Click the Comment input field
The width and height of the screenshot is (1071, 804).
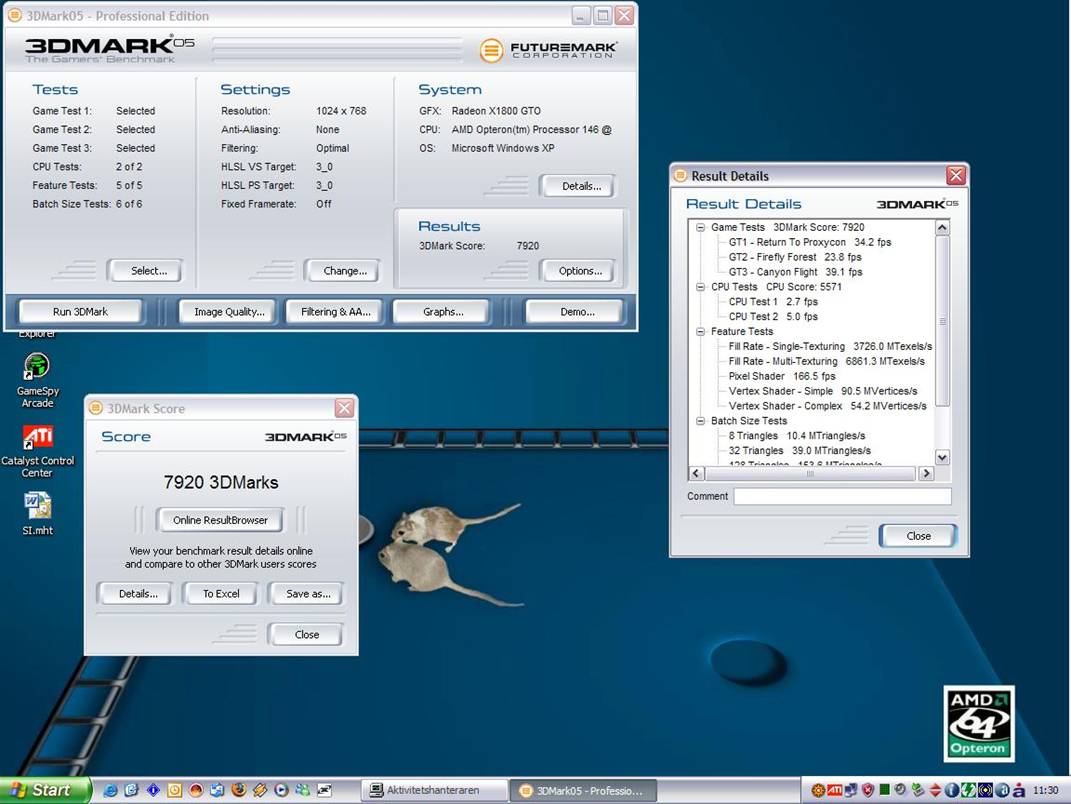click(842, 496)
